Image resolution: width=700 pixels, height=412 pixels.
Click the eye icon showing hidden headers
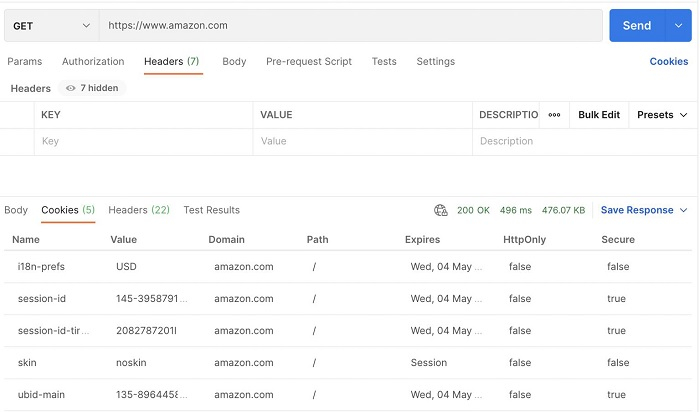click(x=71, y=88)
